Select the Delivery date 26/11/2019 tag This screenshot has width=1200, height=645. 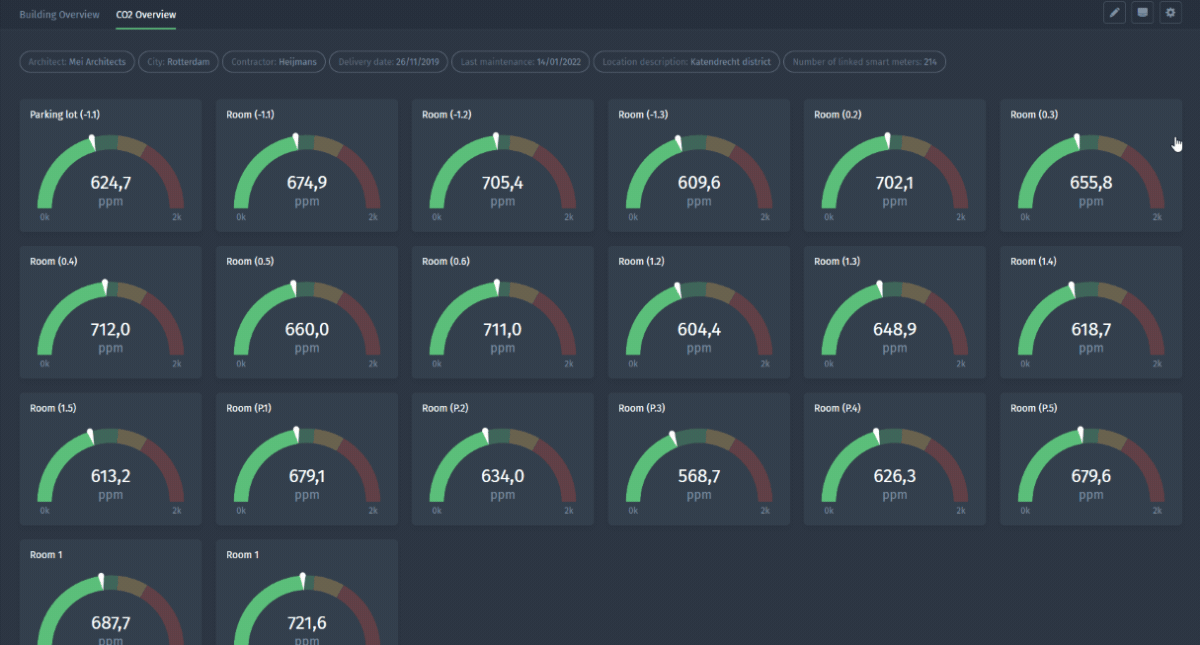tap(388, 62)
